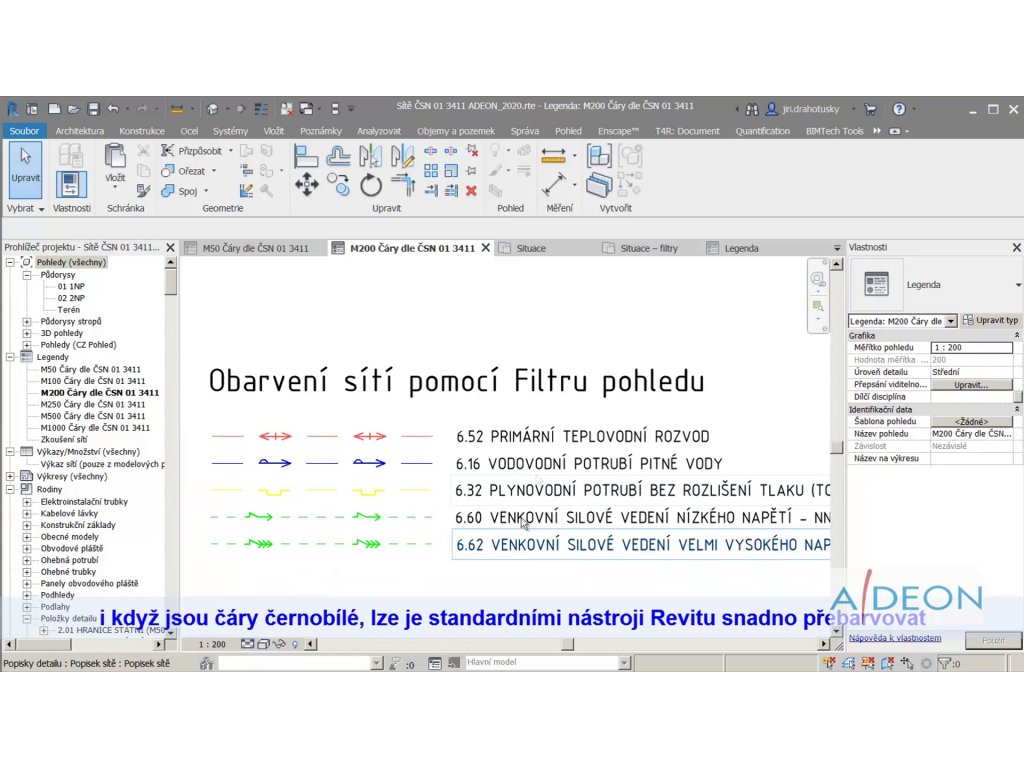Click the Project Browser vertical scrollbar thumb
Image resolution: width=1024 pixels, height=768 pixels.
click(x=170, y=282)
